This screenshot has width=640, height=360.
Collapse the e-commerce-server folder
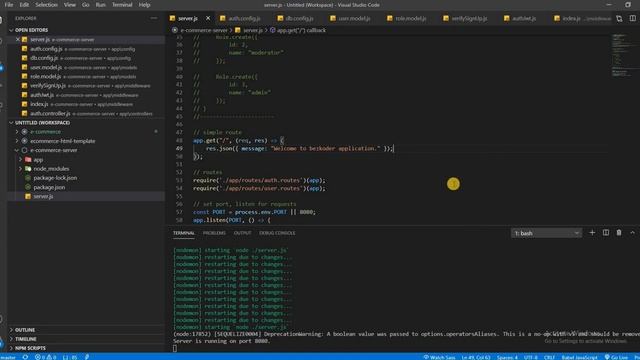(x=53, y=150)
